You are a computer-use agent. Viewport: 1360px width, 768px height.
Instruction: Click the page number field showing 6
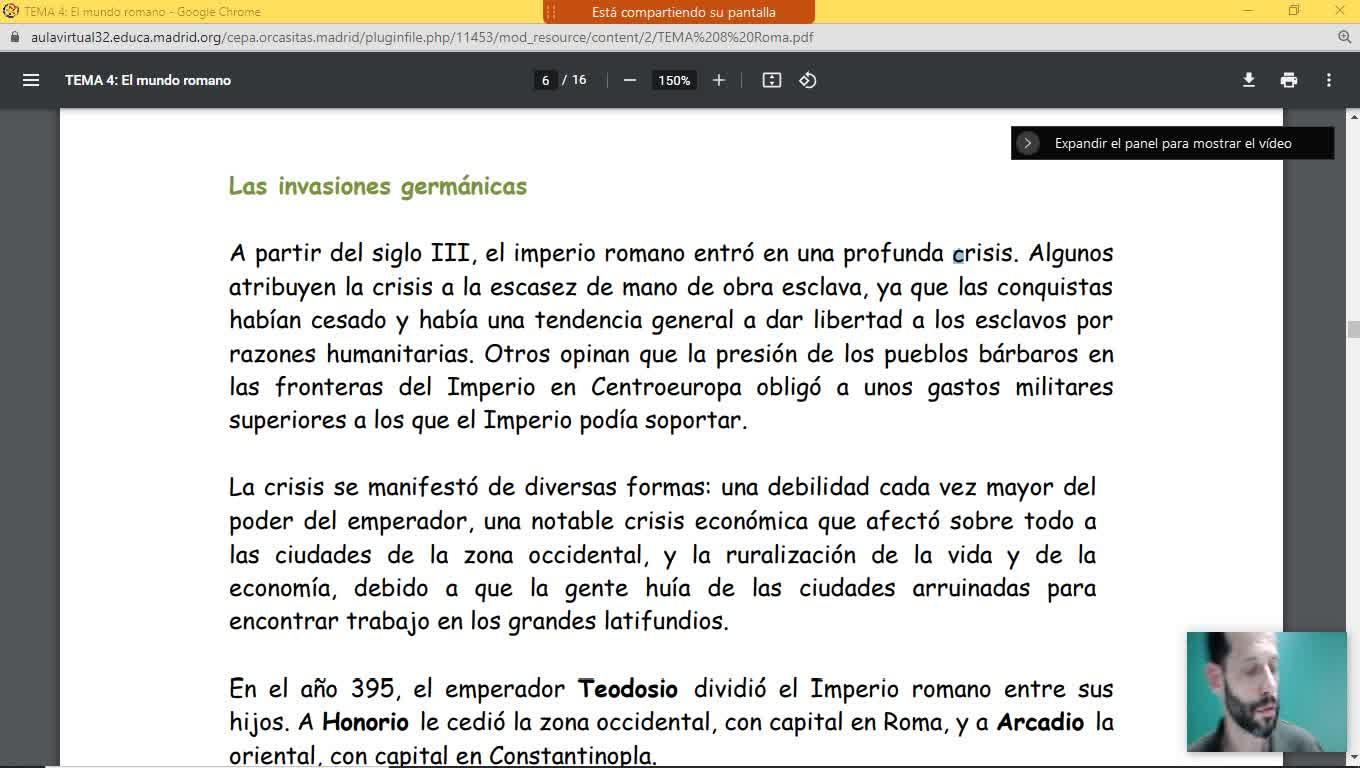coord(545,80)
